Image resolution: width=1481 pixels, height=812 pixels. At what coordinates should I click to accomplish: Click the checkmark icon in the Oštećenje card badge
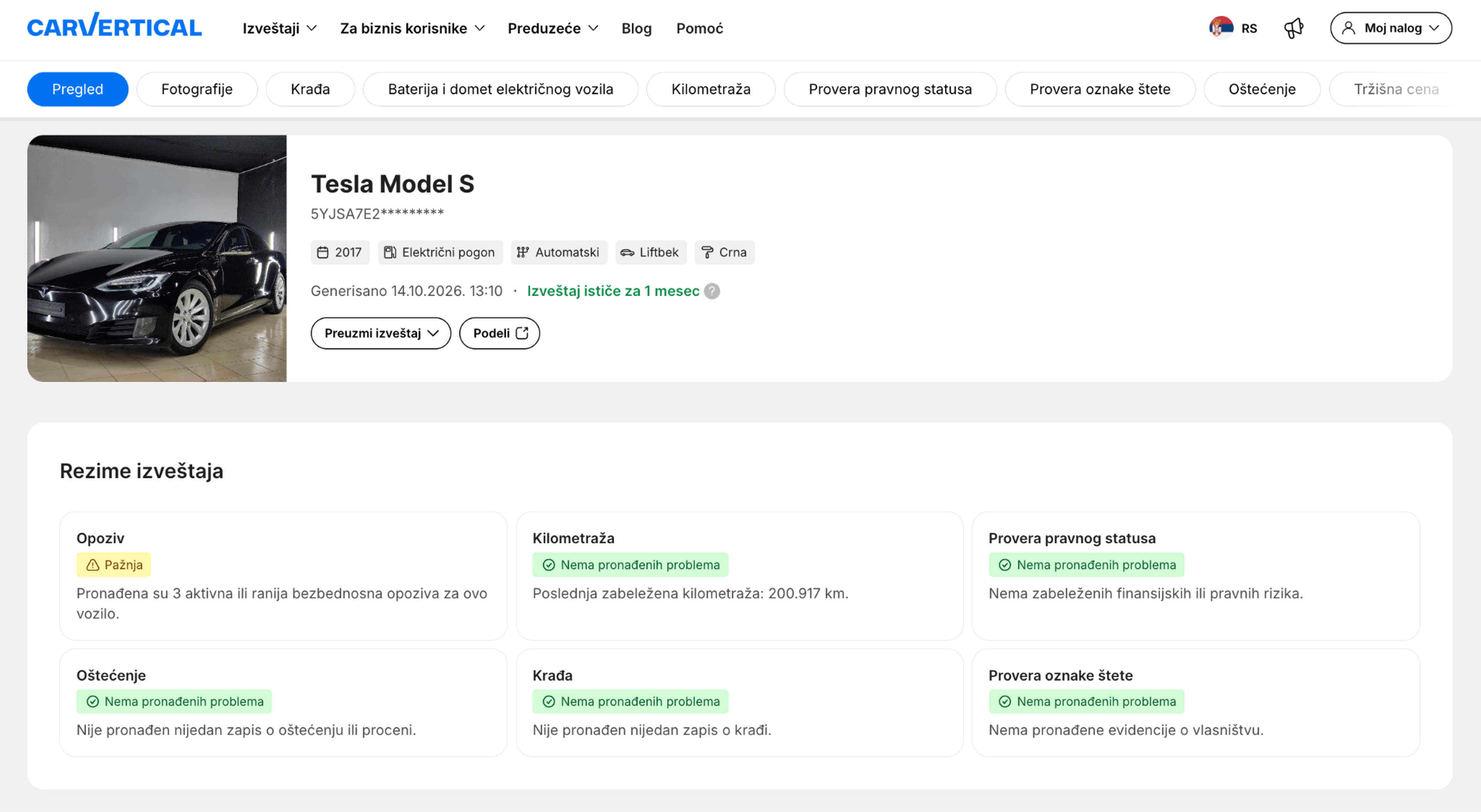point(93,702)
